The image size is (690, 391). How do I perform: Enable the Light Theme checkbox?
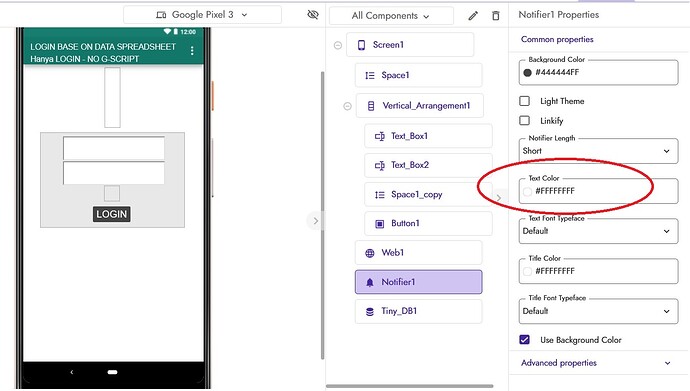(x=524, y=101)
